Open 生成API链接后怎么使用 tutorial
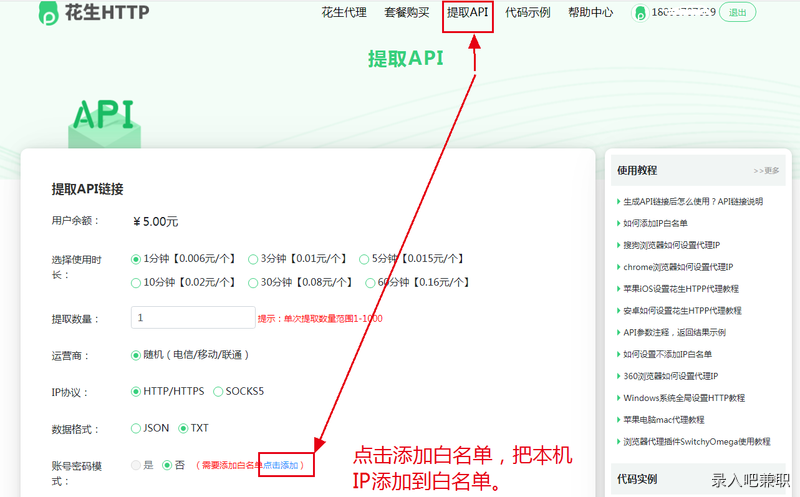This screenshot has height=497, width=800. [693, 202]
